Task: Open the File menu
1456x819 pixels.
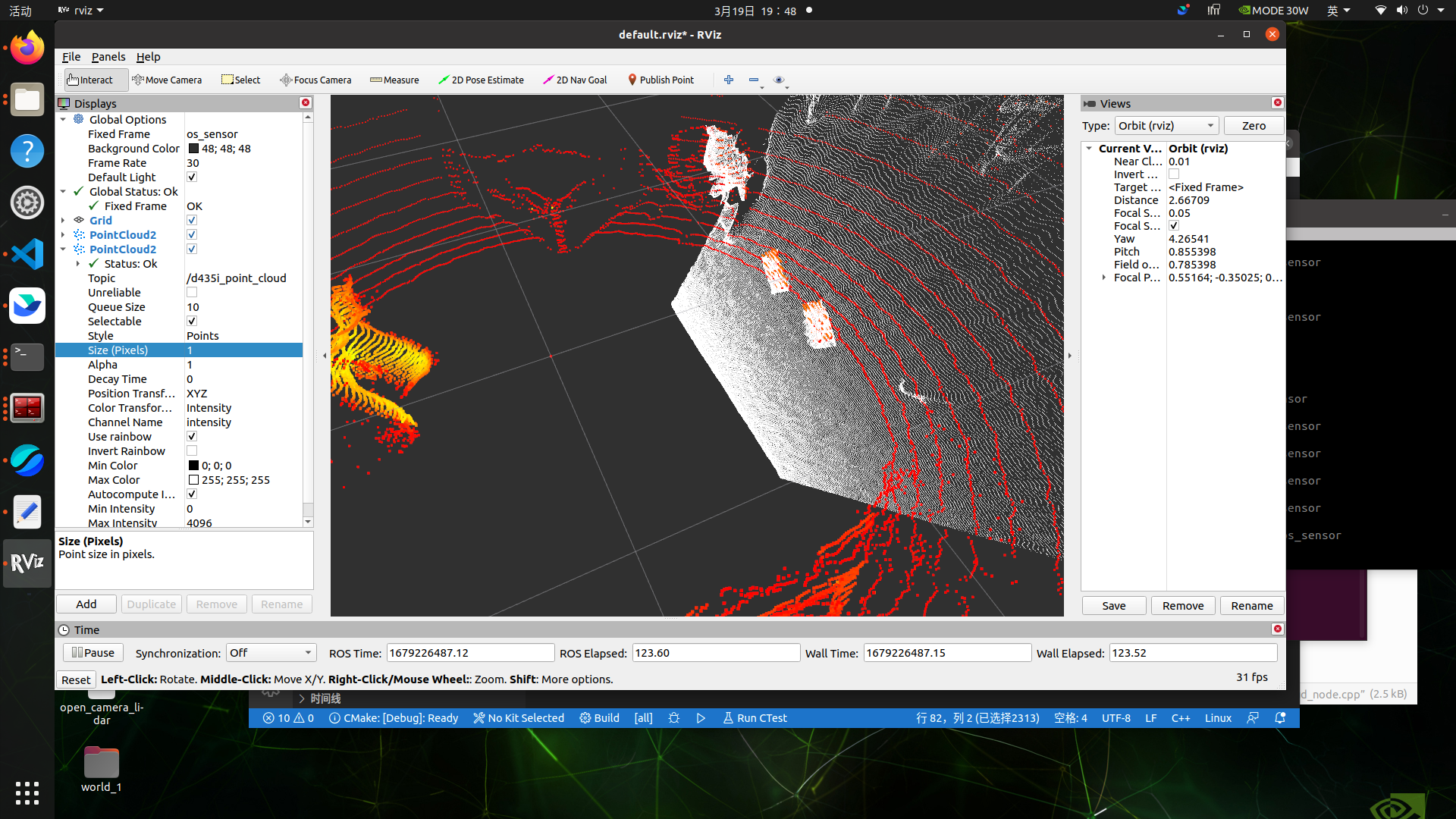Action: pyautogui.click(x=71, y=57)
